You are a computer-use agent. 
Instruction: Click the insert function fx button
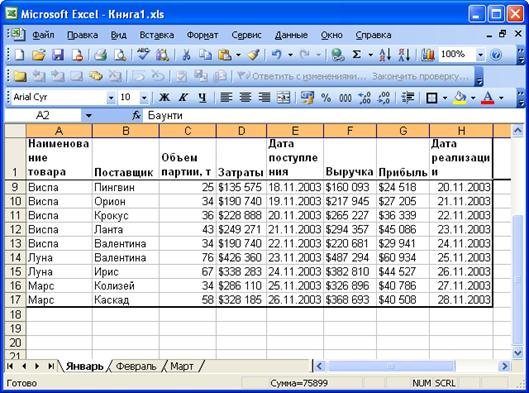[x=136, y=116]
